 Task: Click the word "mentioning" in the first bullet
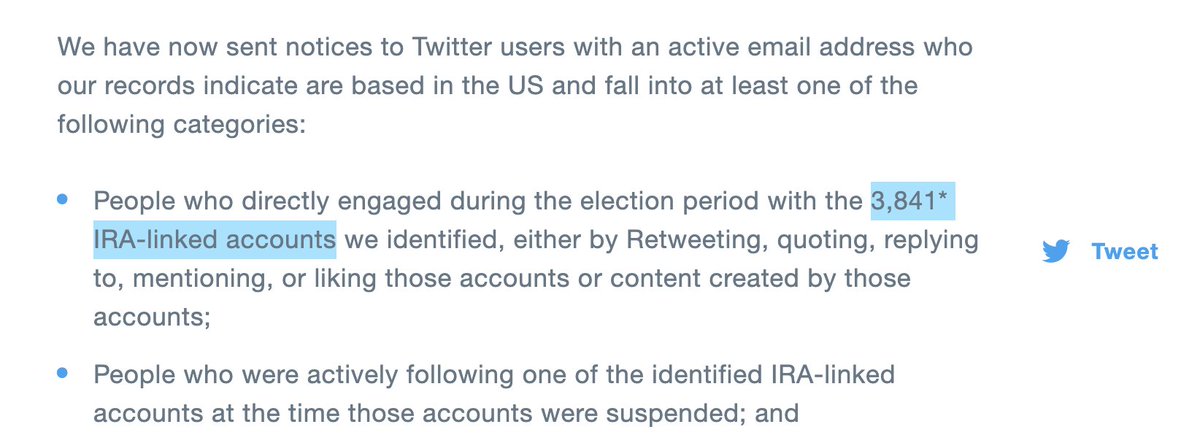[x=195, y=277]
